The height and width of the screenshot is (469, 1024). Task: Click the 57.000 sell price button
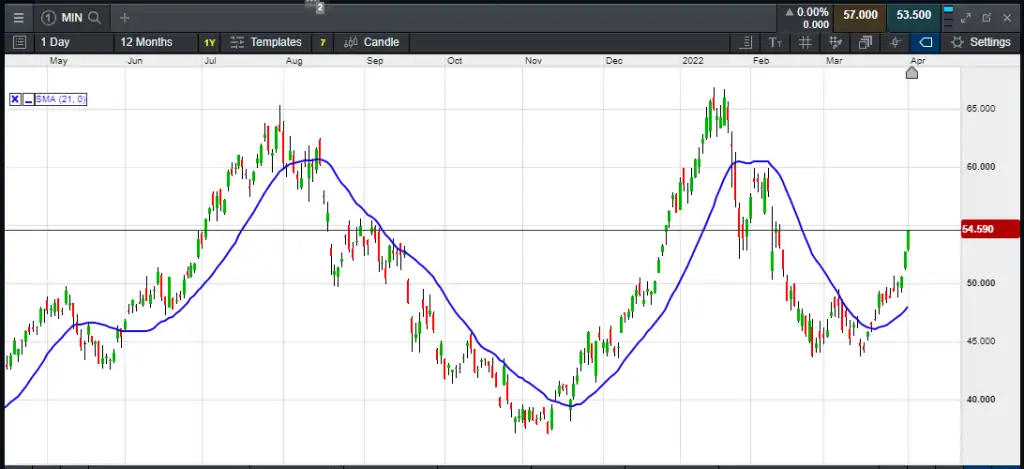coord(860,15)
